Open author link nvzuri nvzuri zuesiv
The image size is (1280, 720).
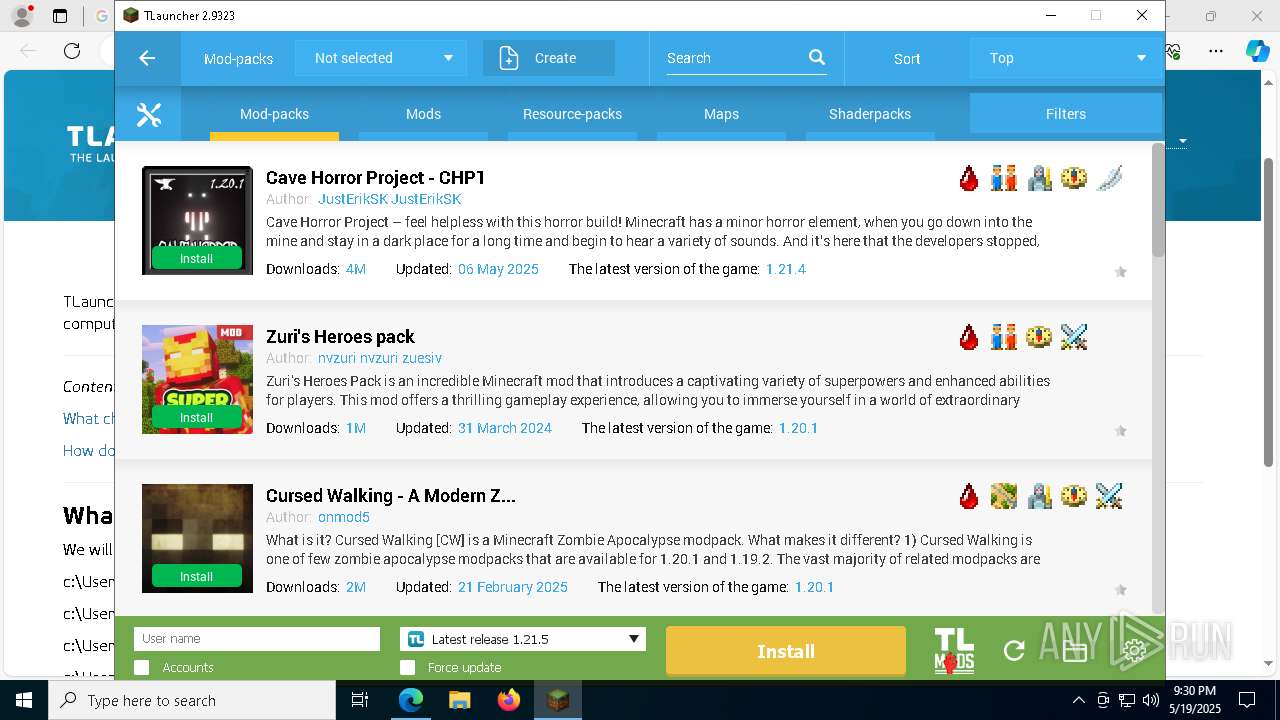(380, 358)
